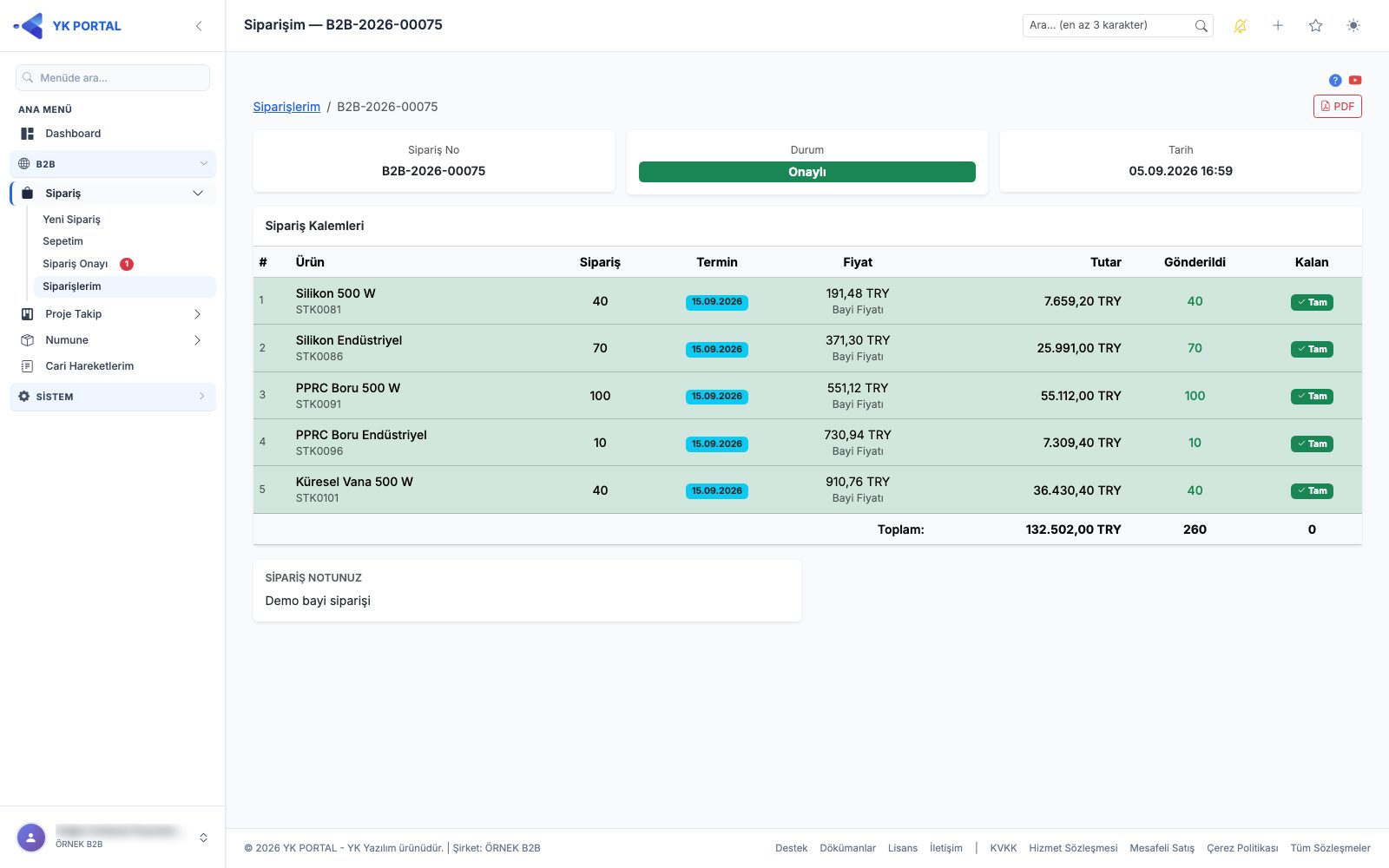This screenshot has height=868, width=1389.
Task: Go back via Siparişlerim breadcrumb link
Action: pos(286,107)
